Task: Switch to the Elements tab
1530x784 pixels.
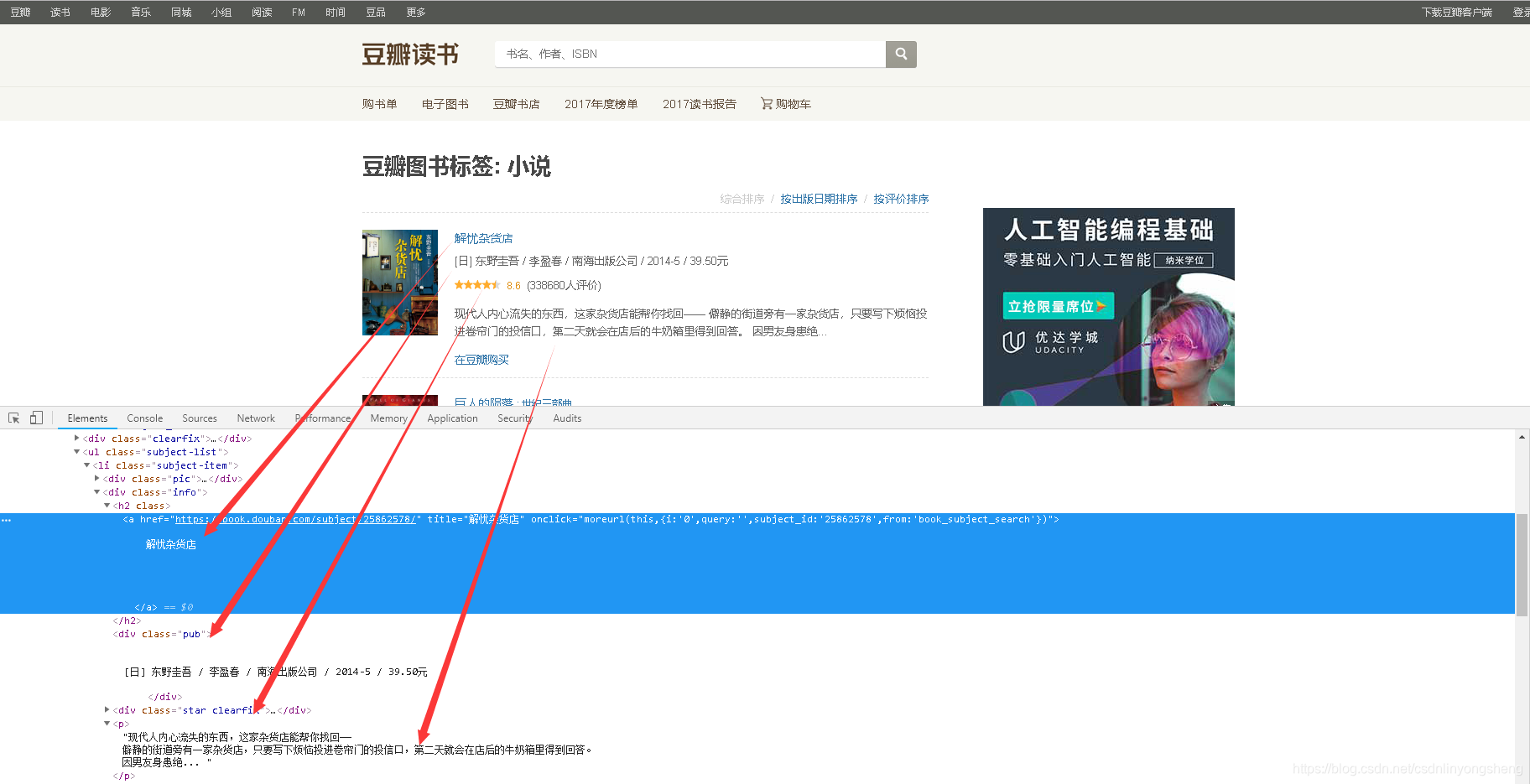Action: click(87, 418)
